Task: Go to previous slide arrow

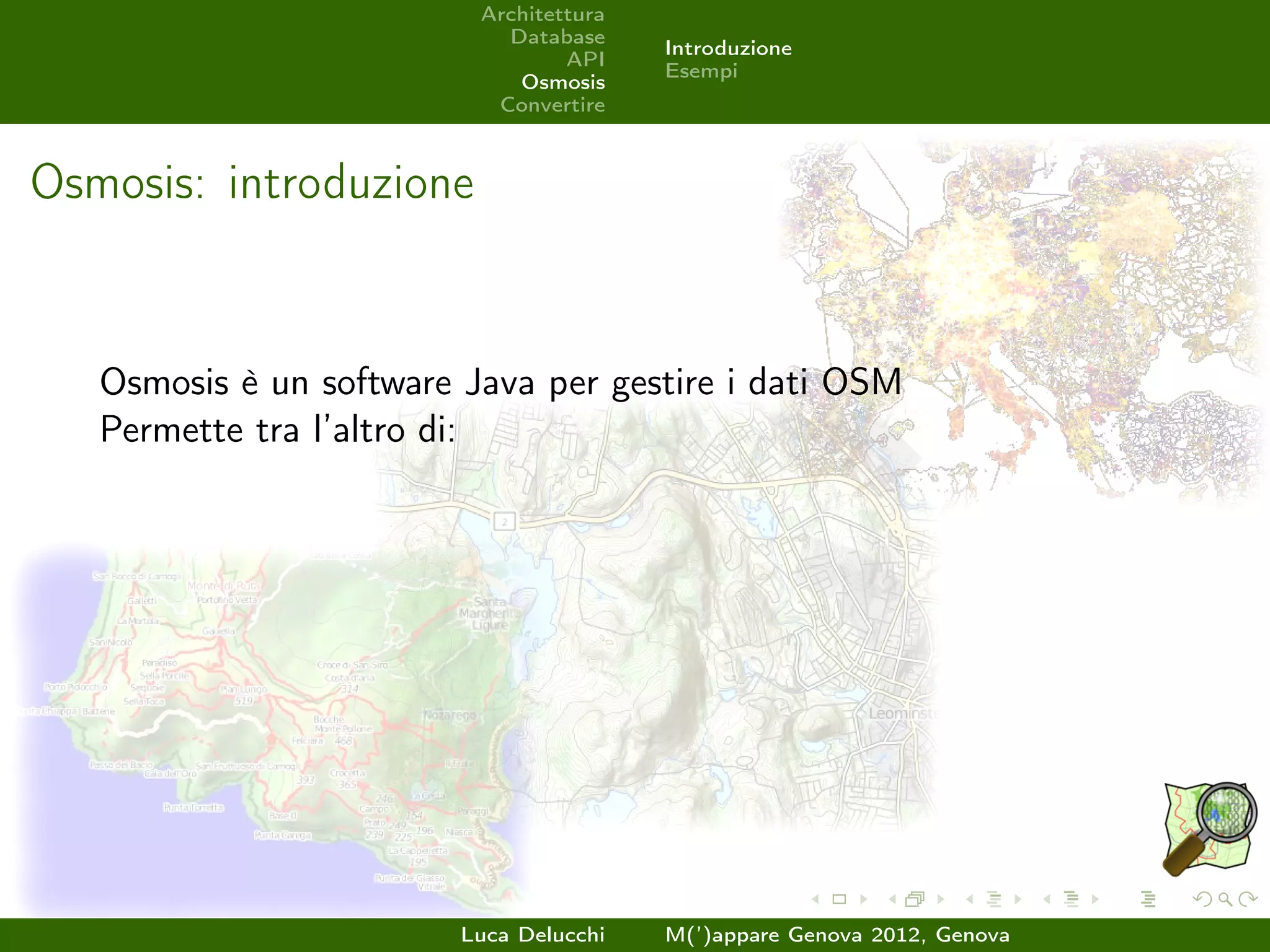Action: tap(816, 899)
